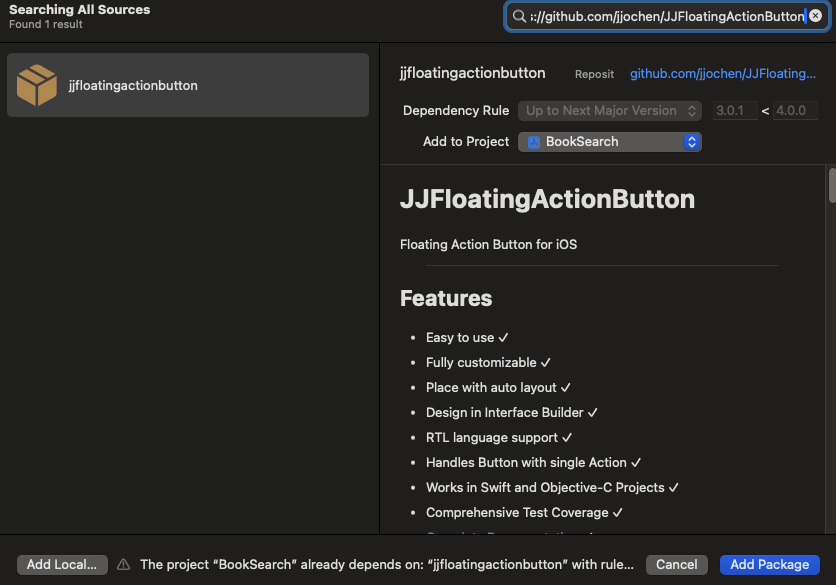
Task: Click the already-depends-on warning message
Action: point(386,564)
